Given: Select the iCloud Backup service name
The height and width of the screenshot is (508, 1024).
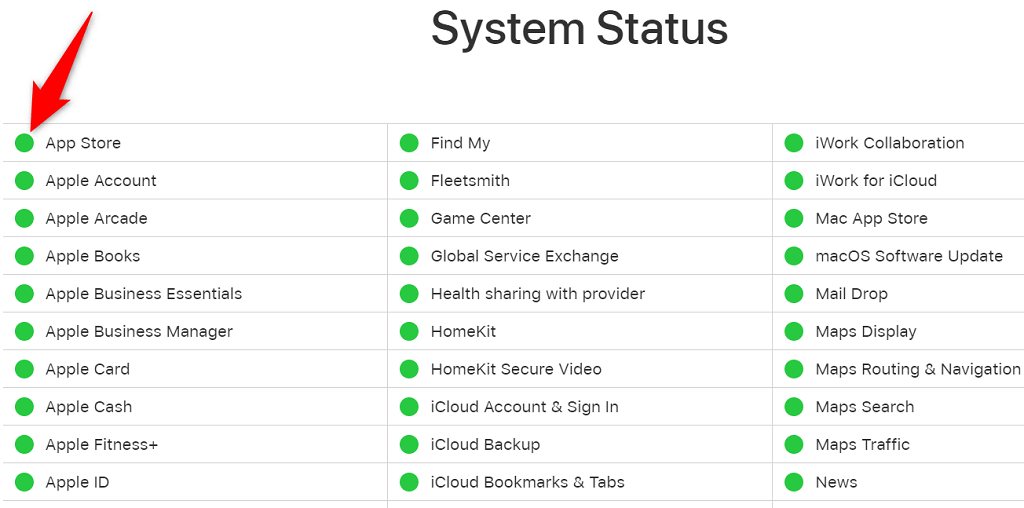Looking at the screenshot, I should (x=485, y=445).
